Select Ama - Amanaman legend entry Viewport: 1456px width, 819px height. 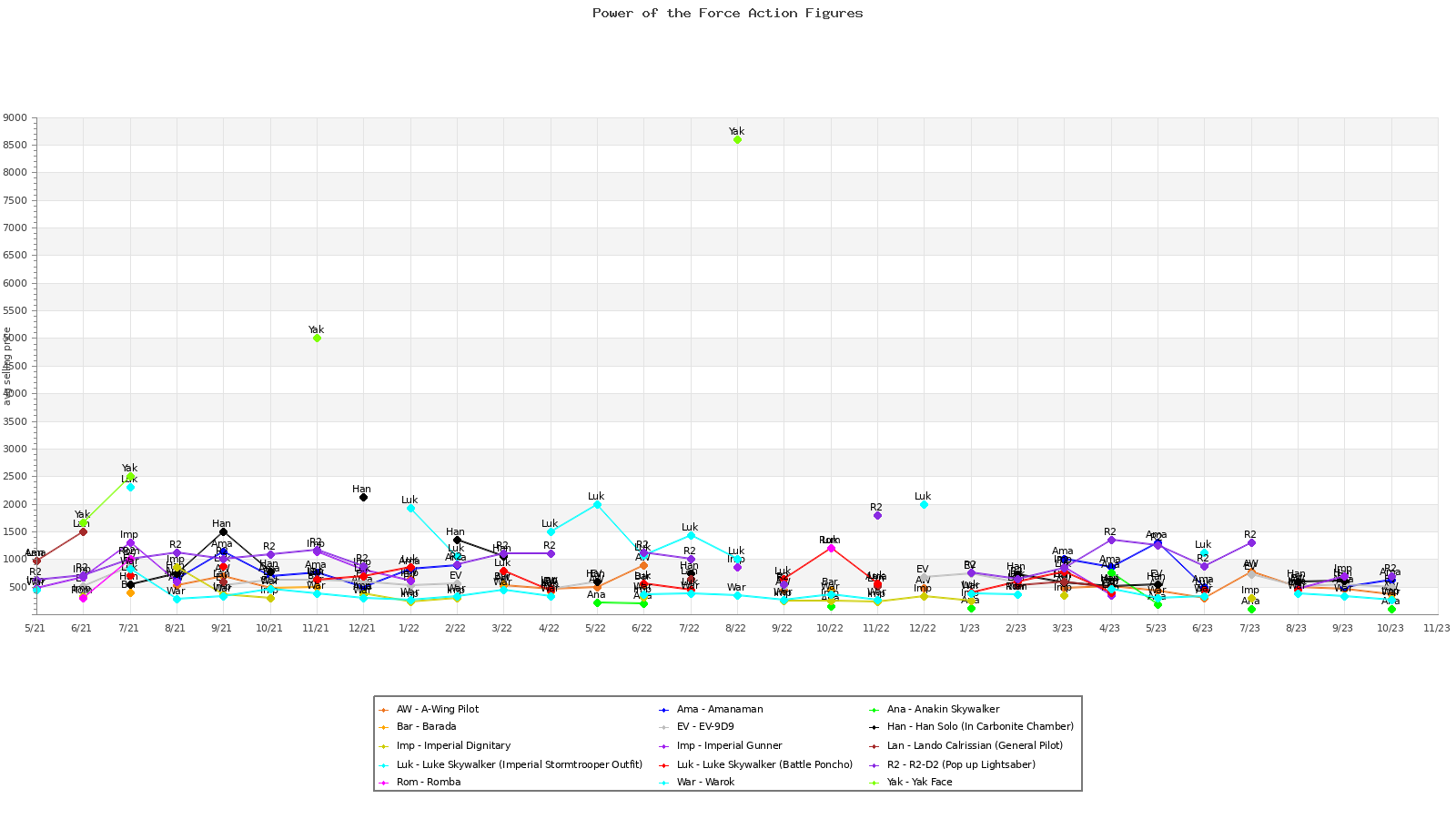712,709
